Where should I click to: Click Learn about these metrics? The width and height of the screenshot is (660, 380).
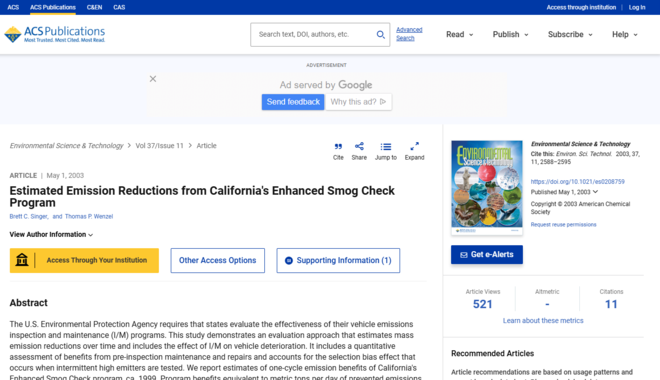543,321
